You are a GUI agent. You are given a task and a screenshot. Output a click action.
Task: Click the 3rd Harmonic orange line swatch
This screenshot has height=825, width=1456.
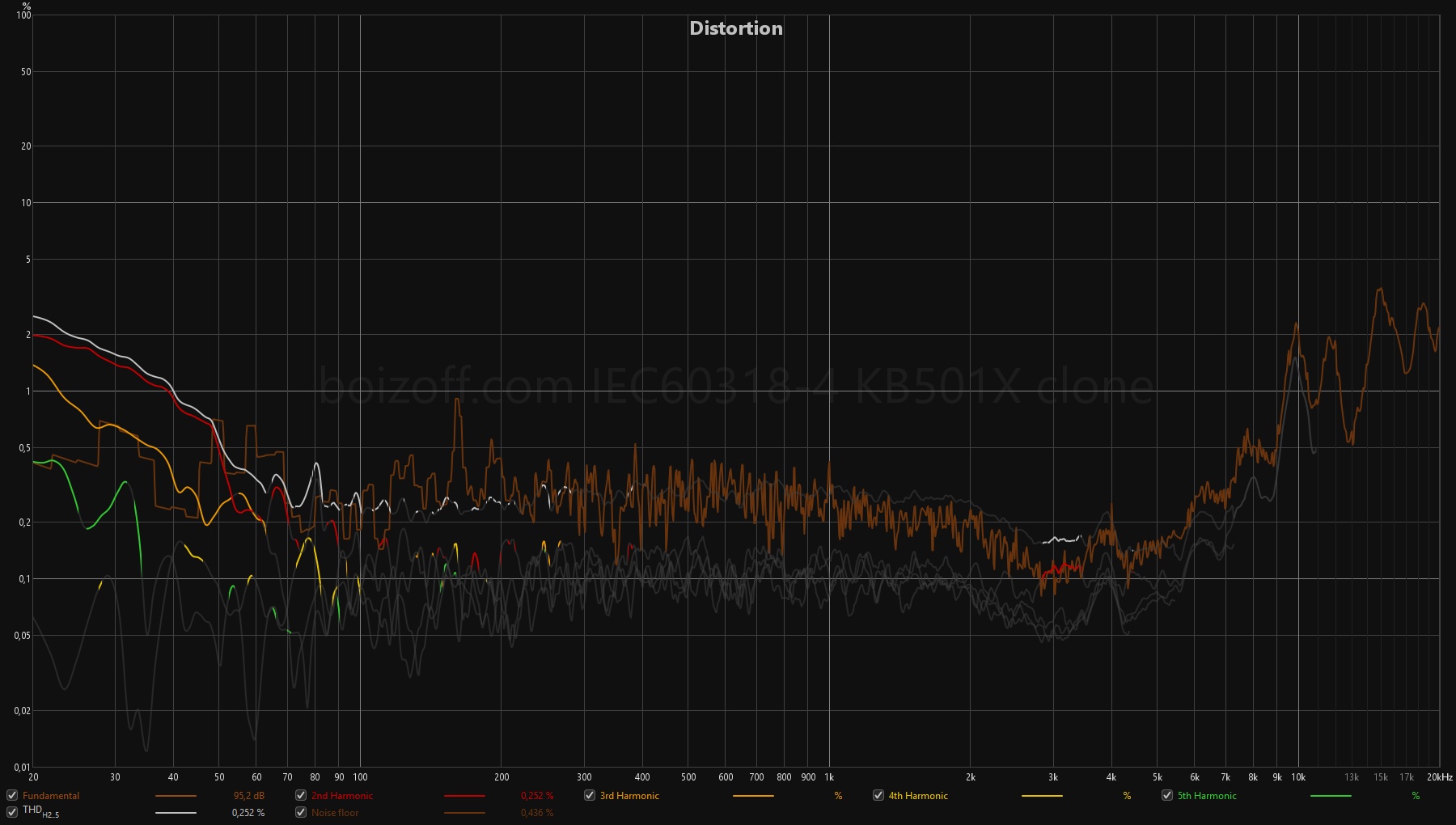(x=753, y=796)
